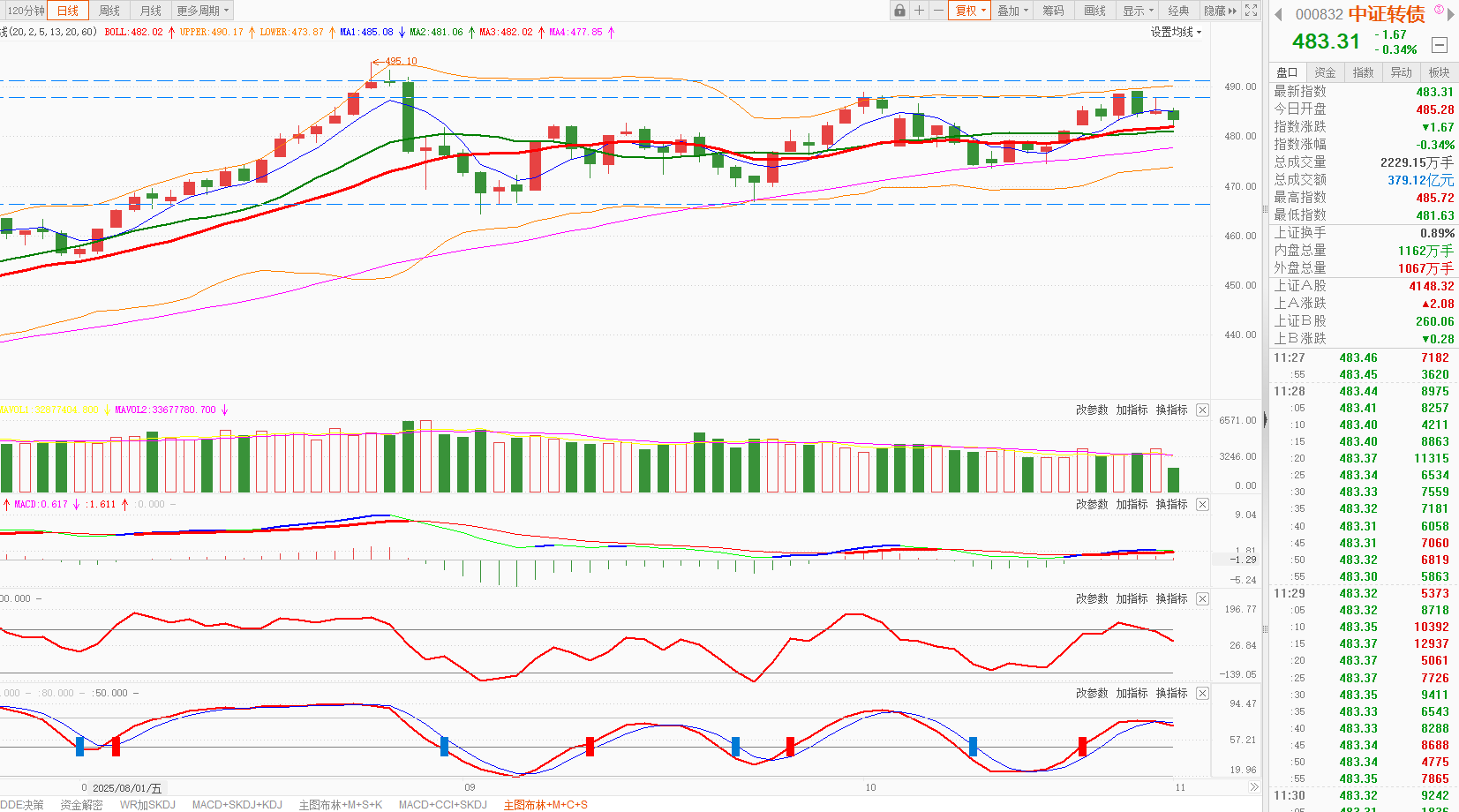Viewport: 1459px width, 812px height.
Task: Click 加指标 in the SKDJ panel
Action: tap(1132, 693)
